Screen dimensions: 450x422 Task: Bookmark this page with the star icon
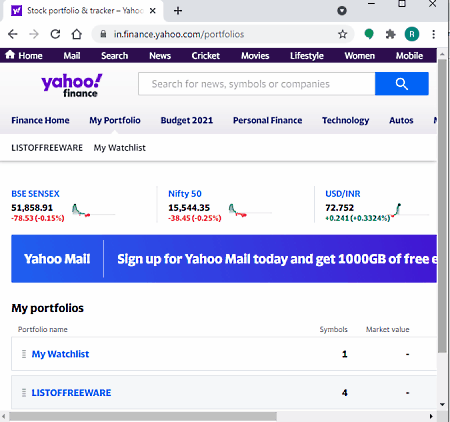tap(342, 34)
